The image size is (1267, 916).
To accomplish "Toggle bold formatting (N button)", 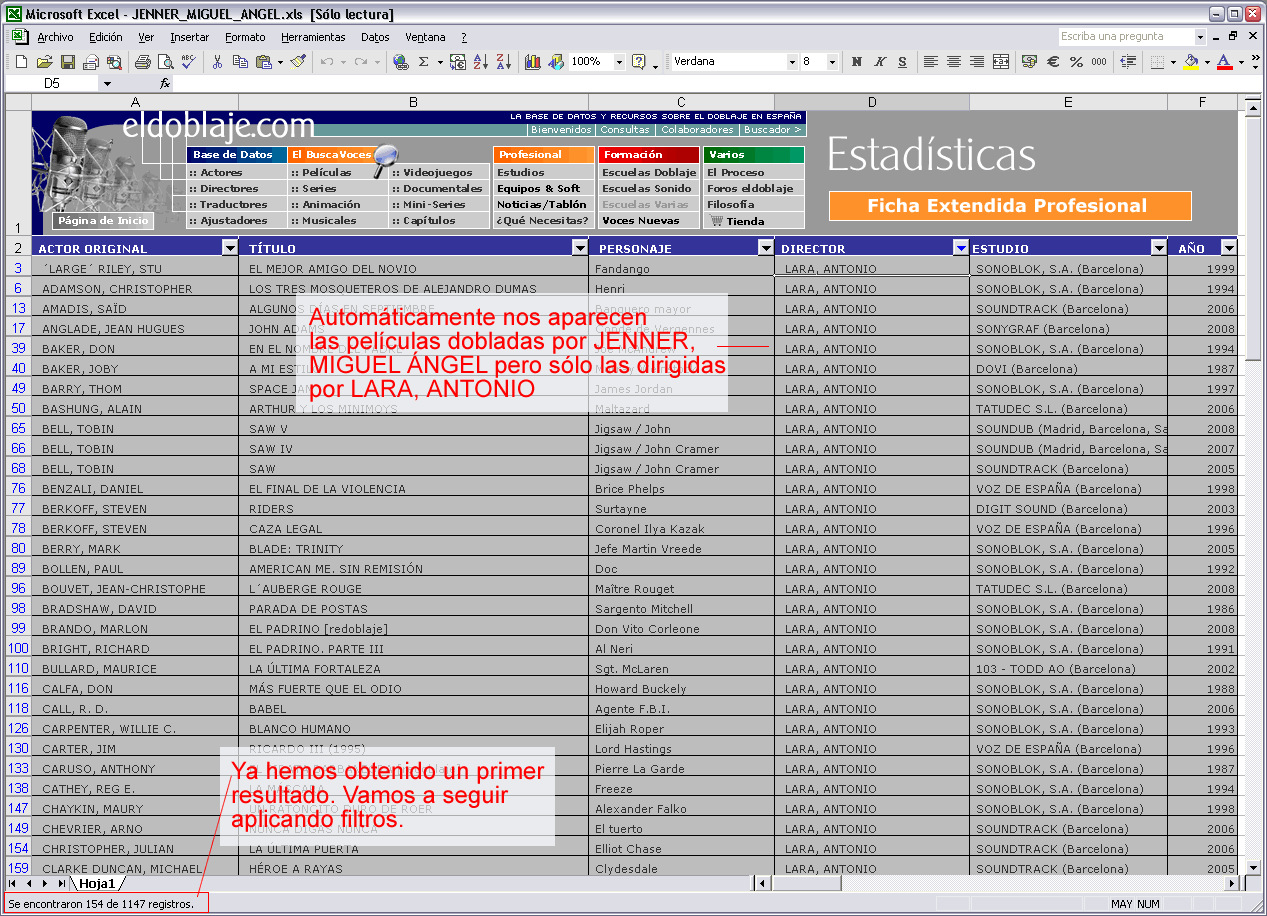I will point(857,62).
